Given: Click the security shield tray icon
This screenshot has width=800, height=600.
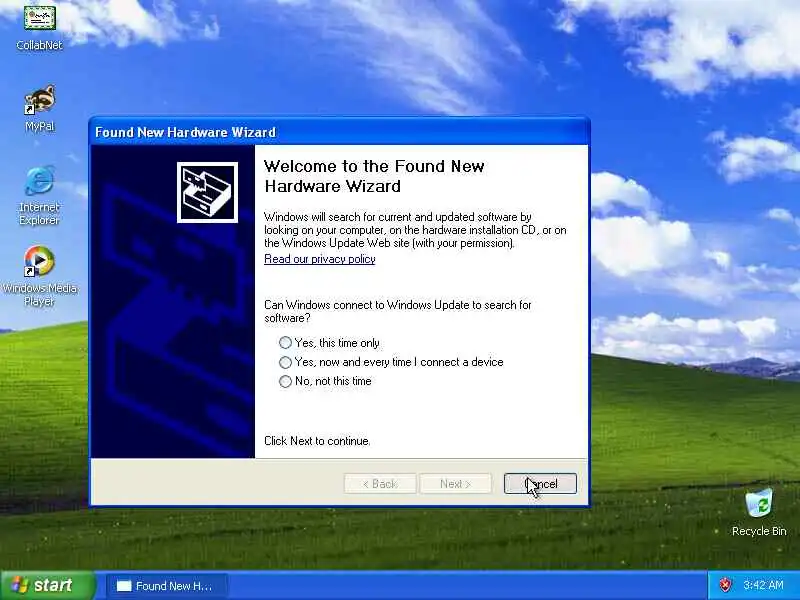Looking at the screenshot, I should [724, 585].
